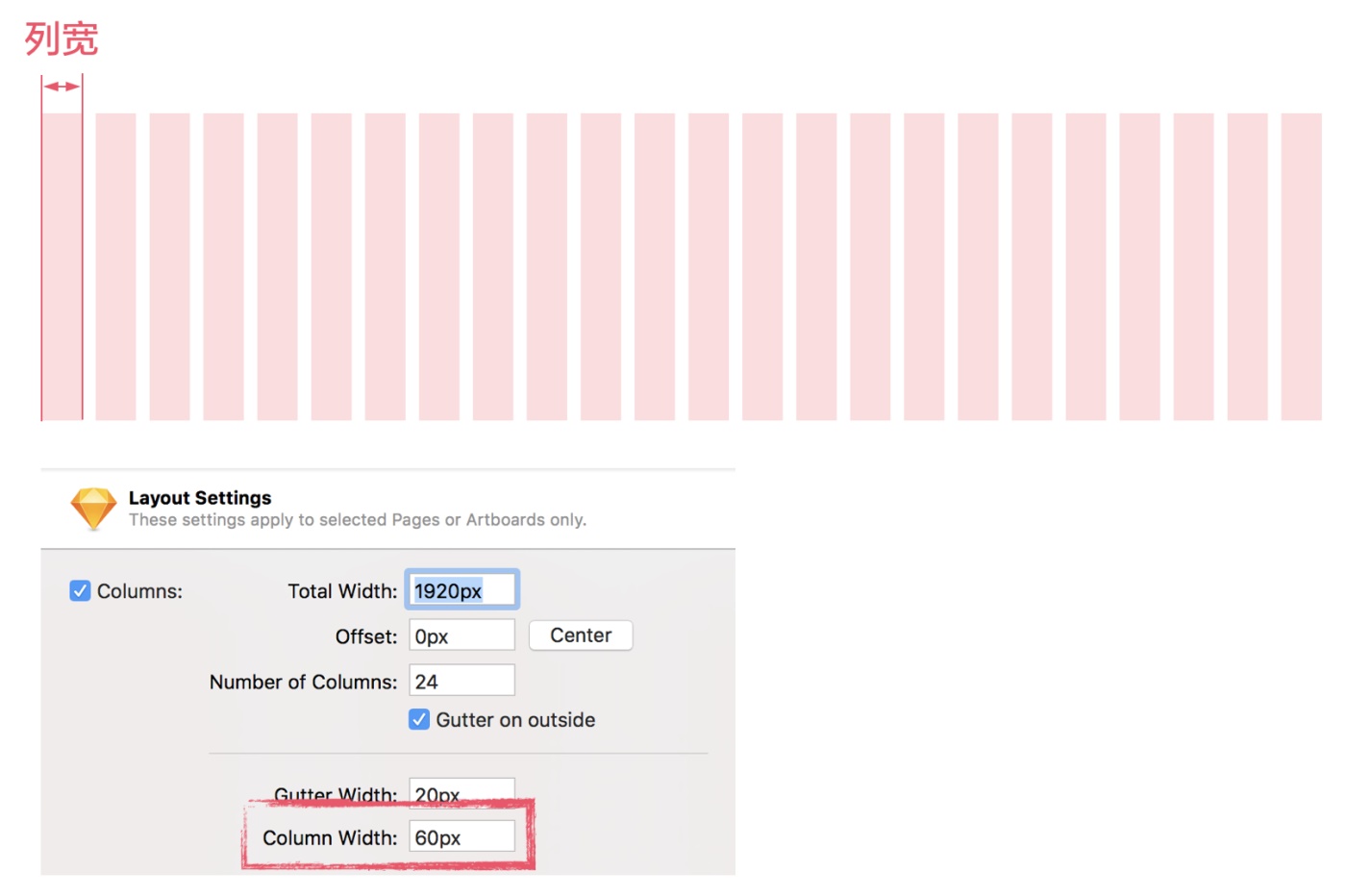Viewport: 1346px width, 896px height.
Task: Click the Number of Columns label
Action: click(x=303, y=683)
